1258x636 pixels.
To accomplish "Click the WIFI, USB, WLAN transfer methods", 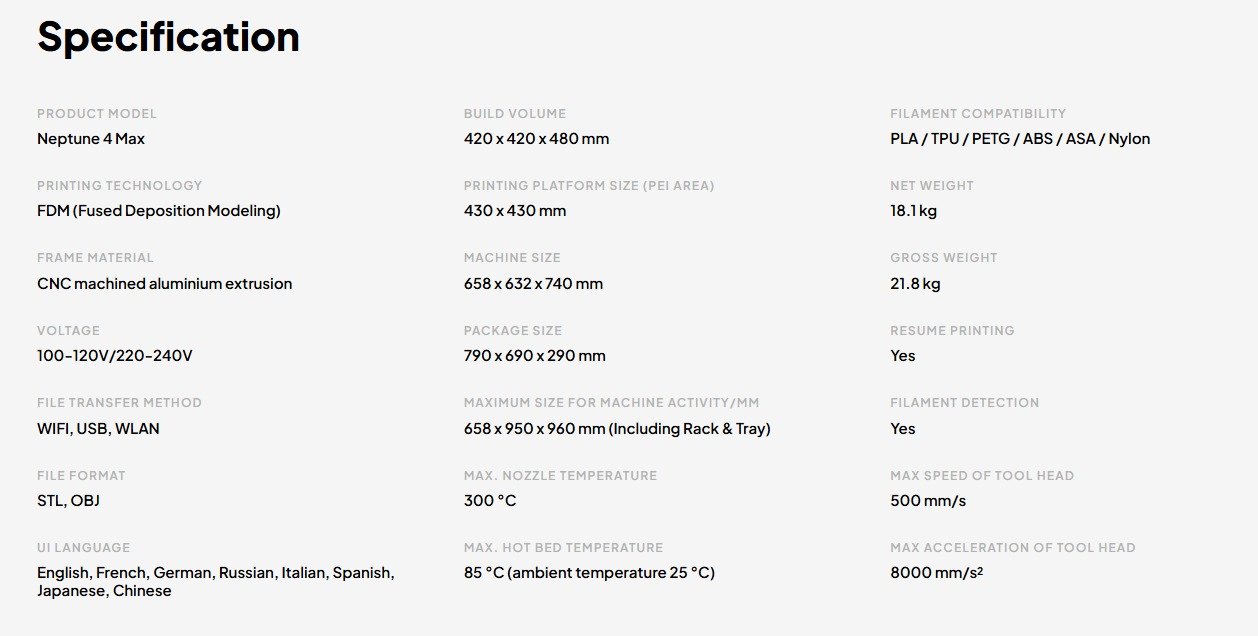I will click(x=98, y=429).
